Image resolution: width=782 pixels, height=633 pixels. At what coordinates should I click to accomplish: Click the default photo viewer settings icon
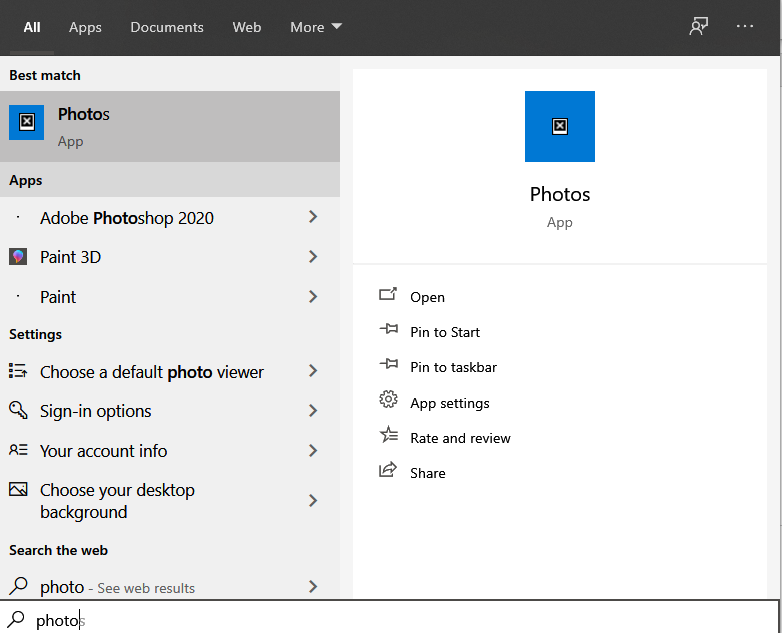coord(18,371)
